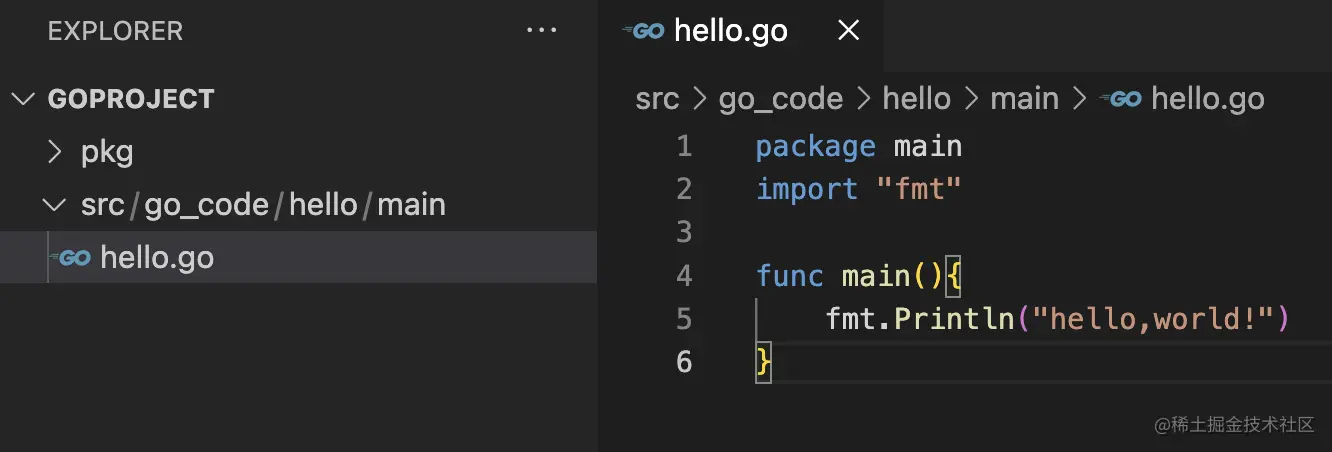Image resolution: width=1332 pixels, height=452 pixels.
Task: Click Go icon in hello.go tab
Action: coord(644,31)
